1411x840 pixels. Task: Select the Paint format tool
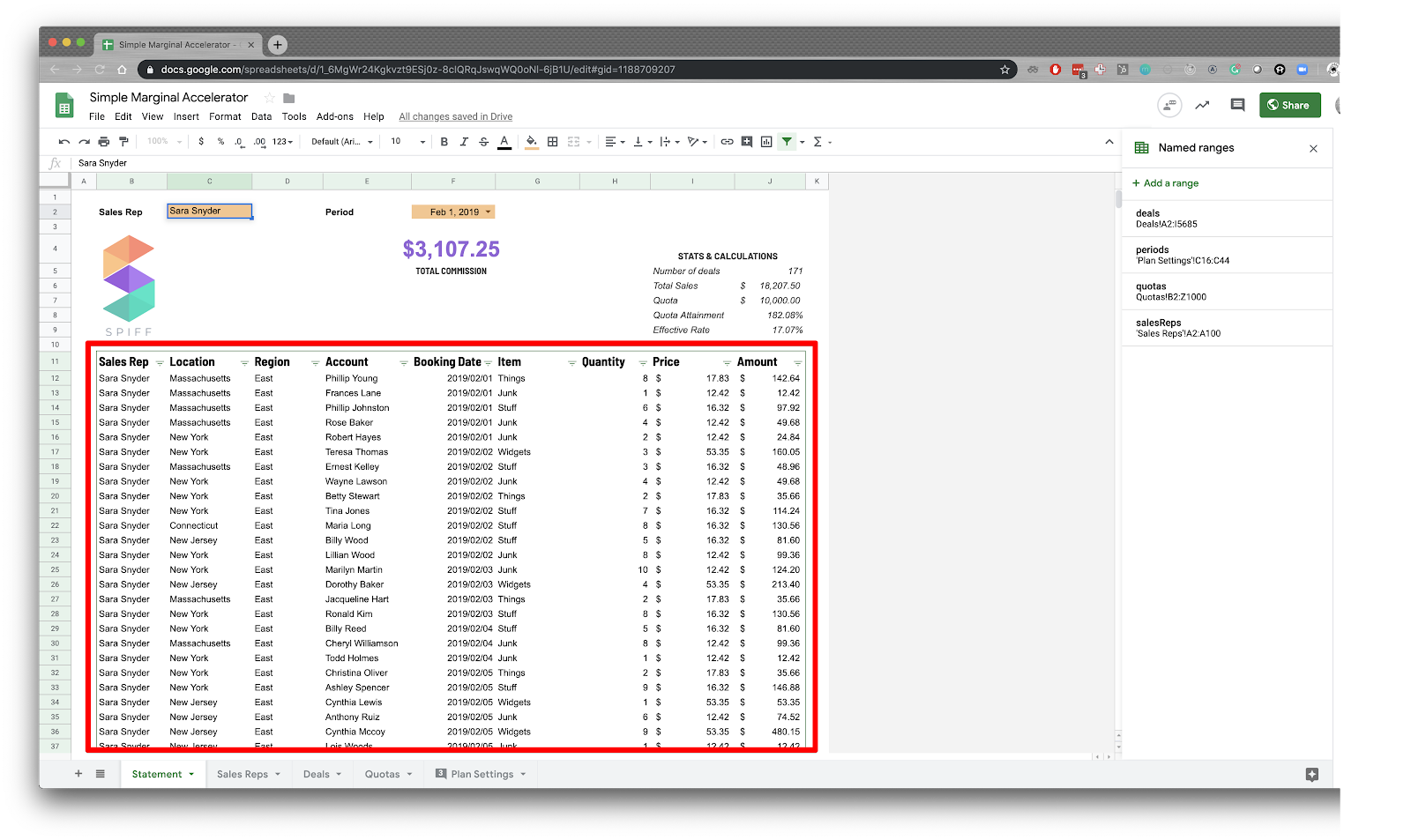(124, 141)
